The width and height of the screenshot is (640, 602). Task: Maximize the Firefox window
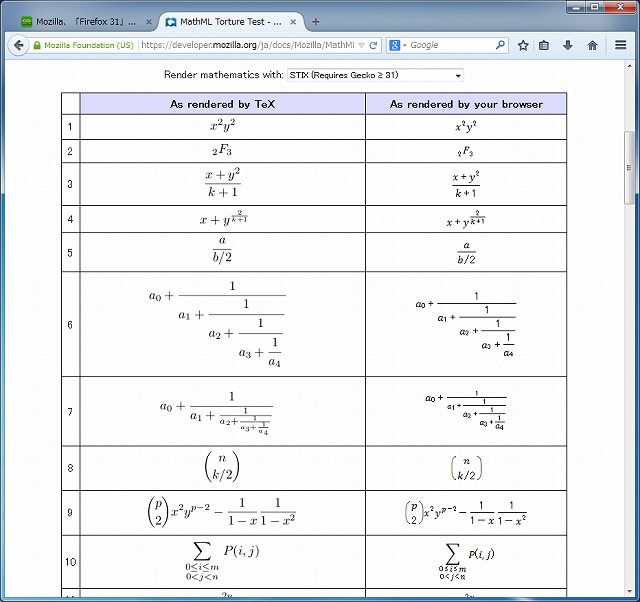point(595,7)
